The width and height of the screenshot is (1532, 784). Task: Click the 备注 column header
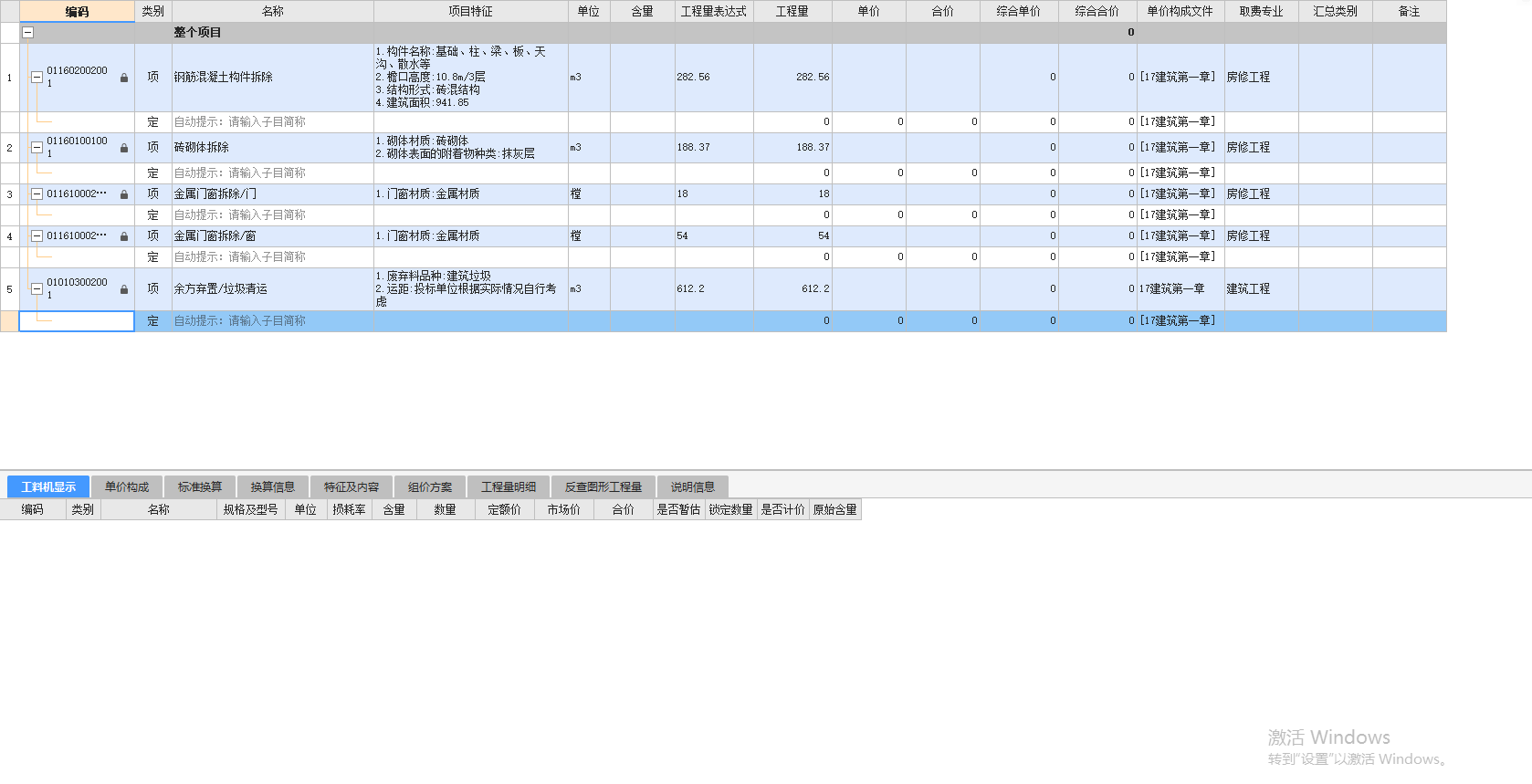click(x=1410, y=11)
